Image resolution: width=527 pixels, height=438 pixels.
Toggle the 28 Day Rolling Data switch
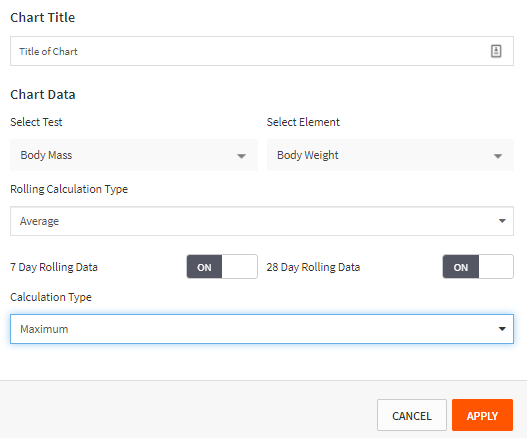[478, 267]
